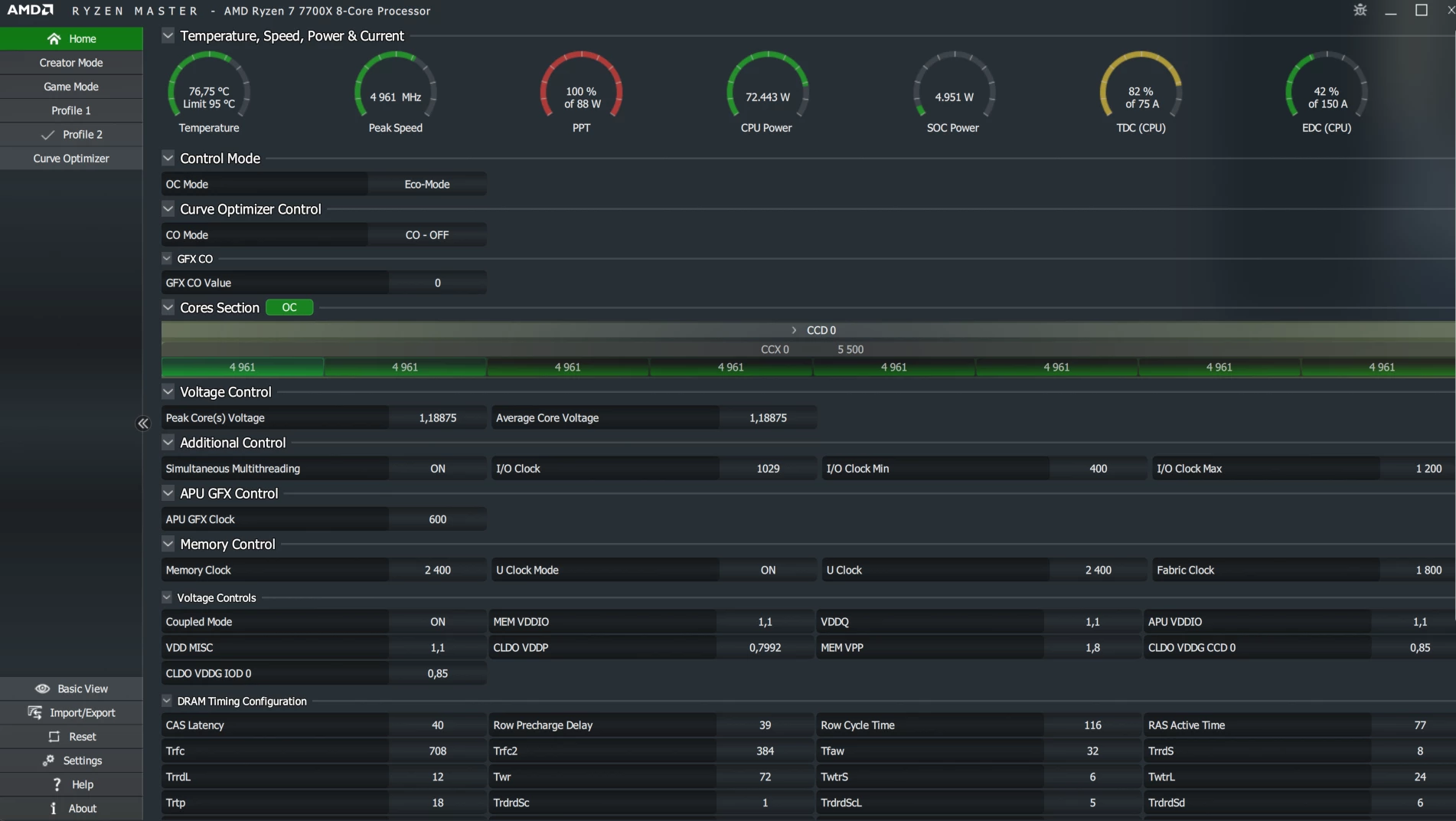Image resolution: width=1456 pixels, height=821 pixels.
Task: Switch to Profile 2
Action: coord(71,135)
